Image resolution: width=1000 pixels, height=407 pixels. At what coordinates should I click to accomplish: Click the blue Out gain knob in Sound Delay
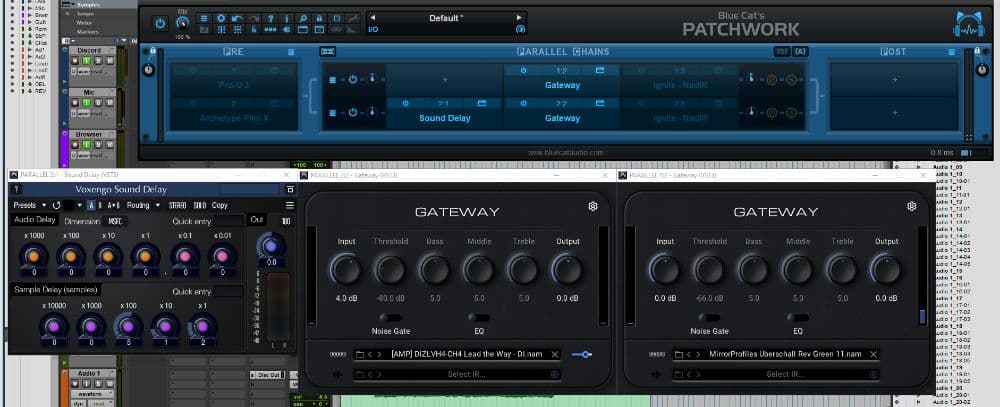271,247
